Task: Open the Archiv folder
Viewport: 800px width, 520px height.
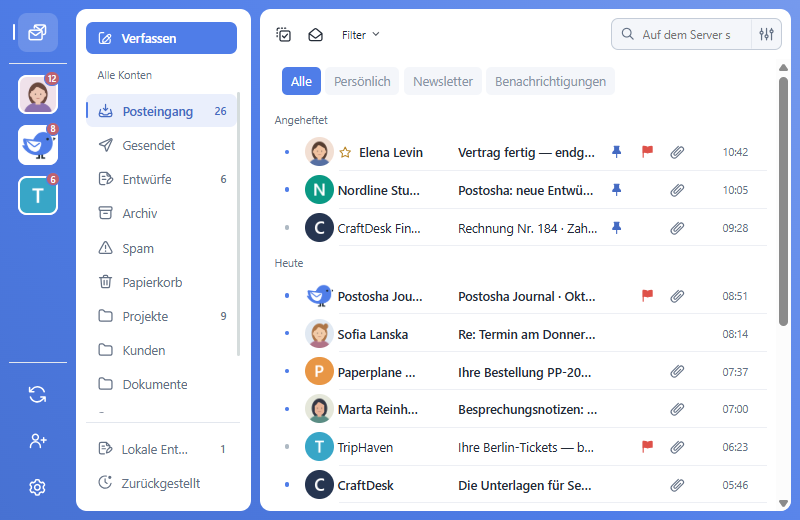Action: point(161,213)
